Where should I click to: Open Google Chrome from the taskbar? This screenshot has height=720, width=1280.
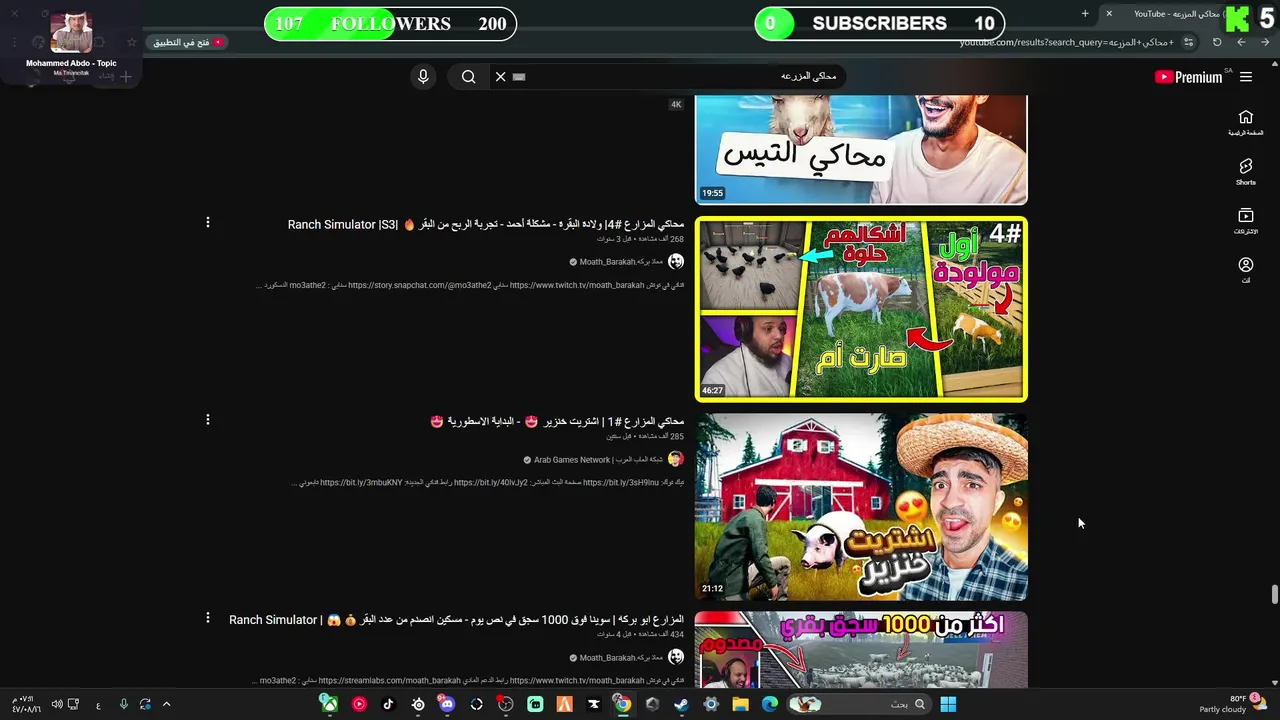click(622, 704)
